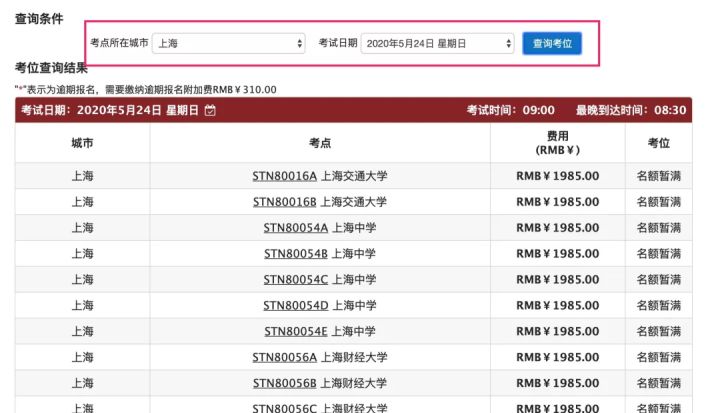Click the 考试时间: 09:00 header text
The image size is (720, 413).
tap(511, 110)
